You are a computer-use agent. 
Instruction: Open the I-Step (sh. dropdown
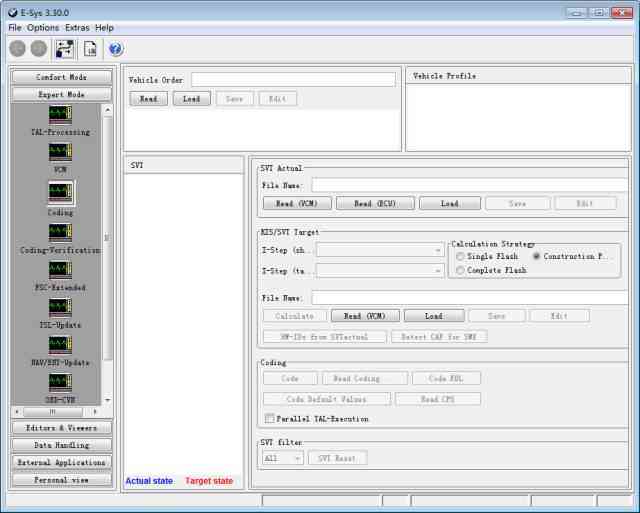[380, 250]
